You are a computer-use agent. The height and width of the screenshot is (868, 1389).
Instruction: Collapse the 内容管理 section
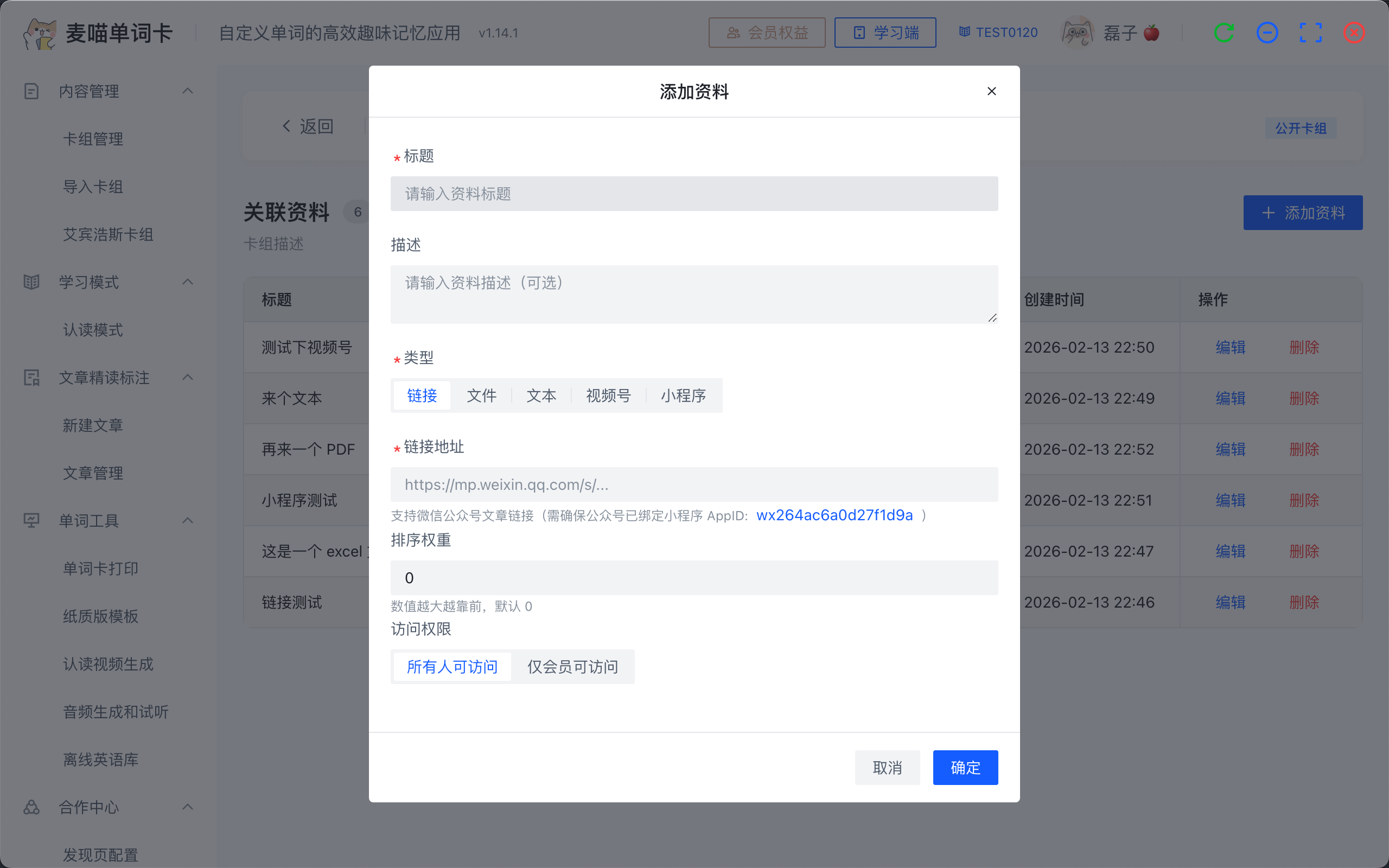pos(188,91)
